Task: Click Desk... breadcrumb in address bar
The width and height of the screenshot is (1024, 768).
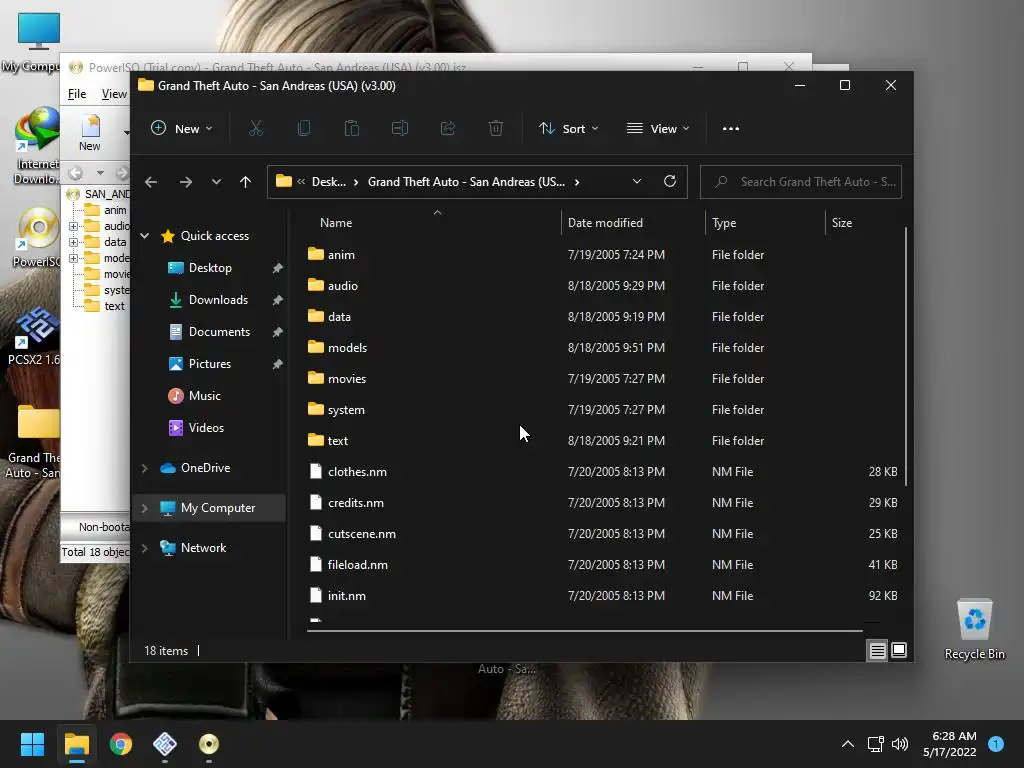Action: [328, 182]
